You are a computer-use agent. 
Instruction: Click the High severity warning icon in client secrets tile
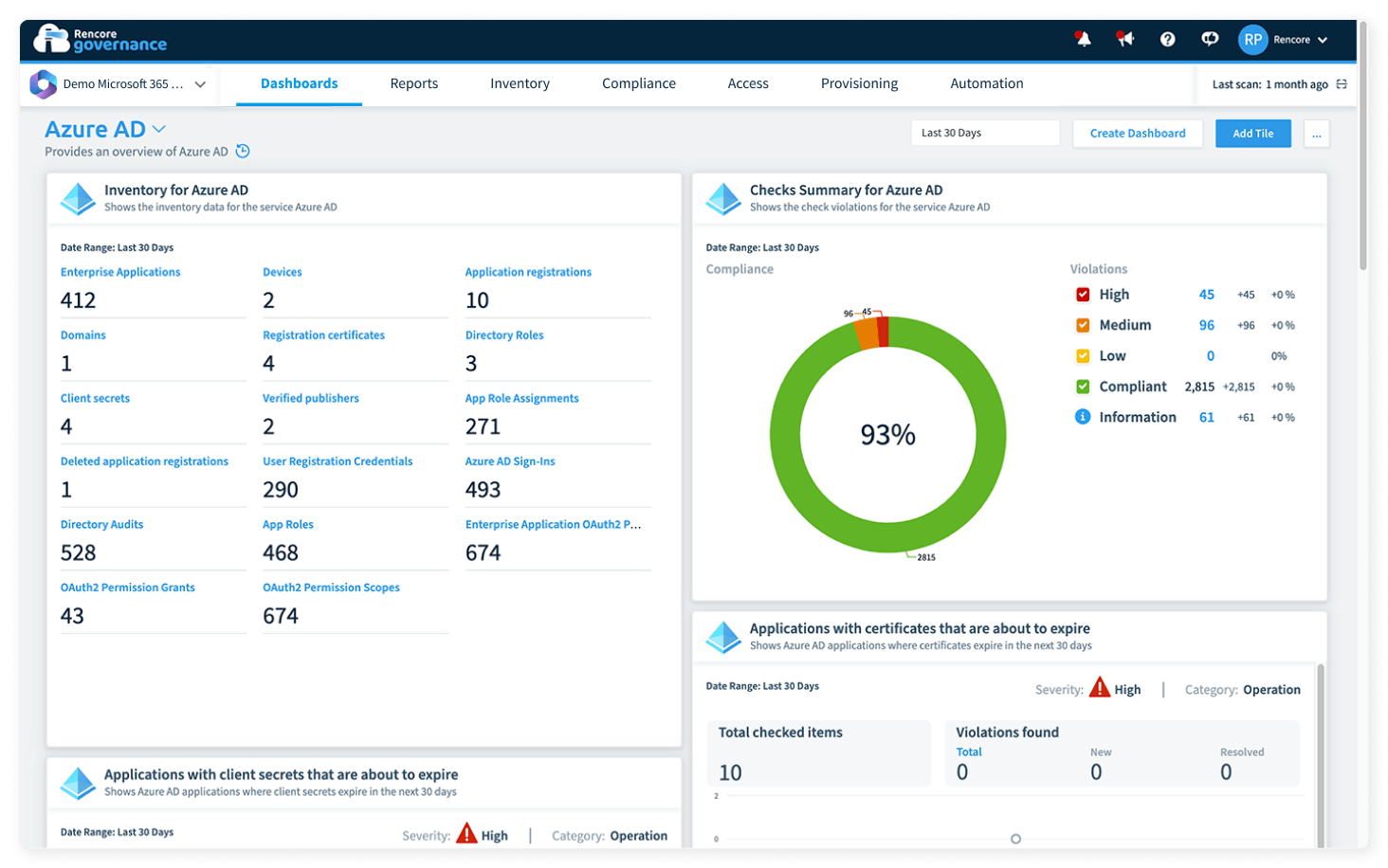466,834
